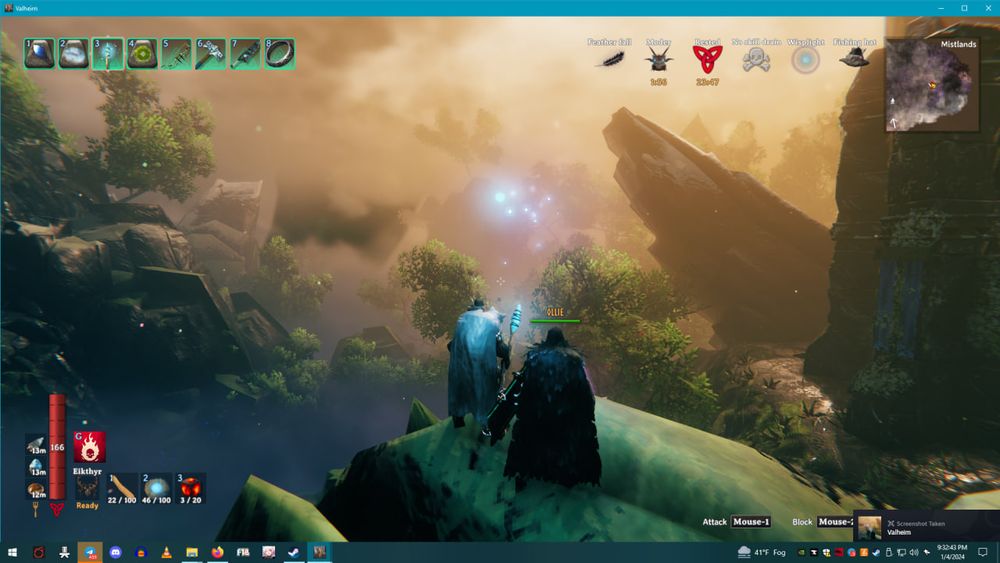Click OLLIE player name tag

click(555, 312)
